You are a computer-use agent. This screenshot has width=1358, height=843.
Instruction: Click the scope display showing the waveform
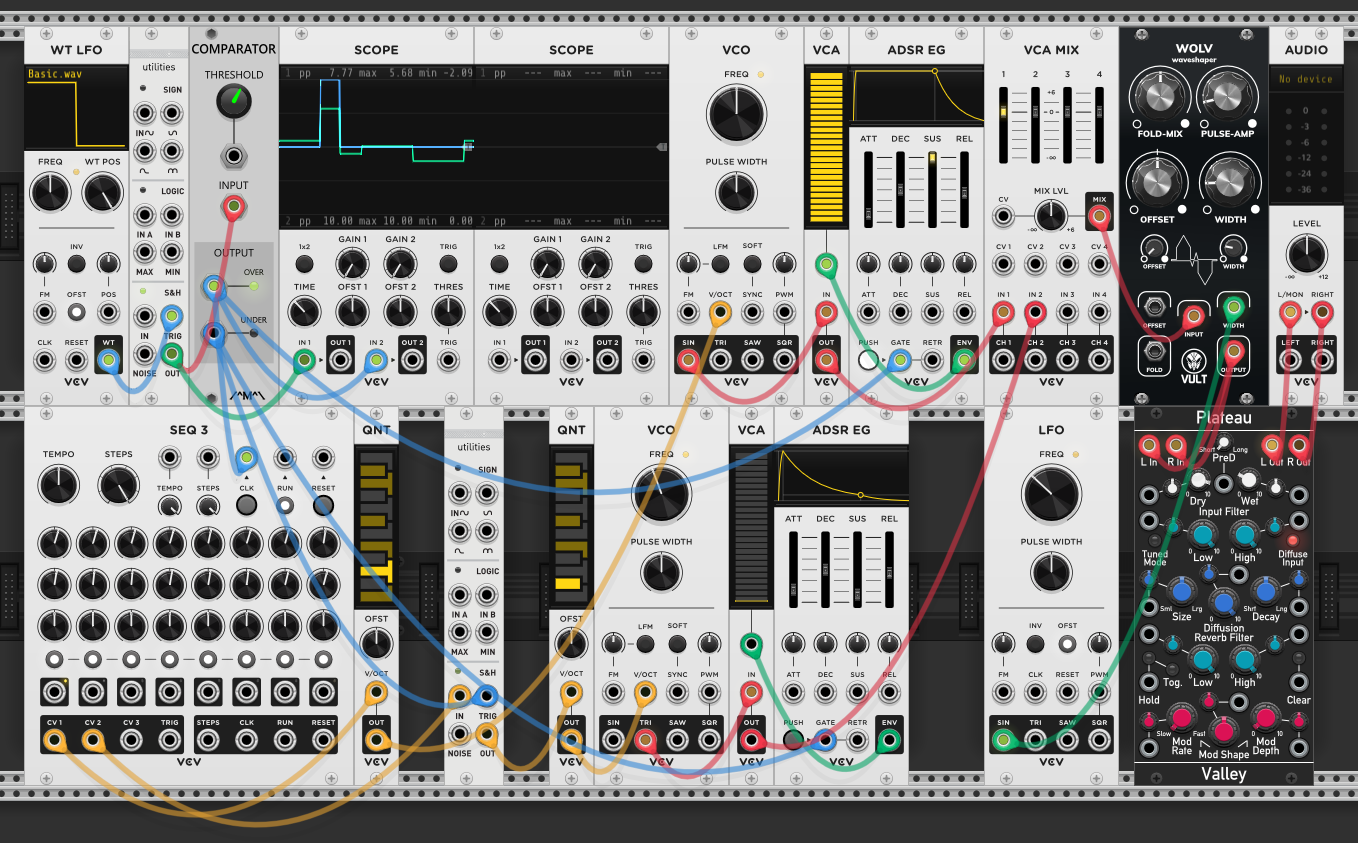[x=376, y=147]
